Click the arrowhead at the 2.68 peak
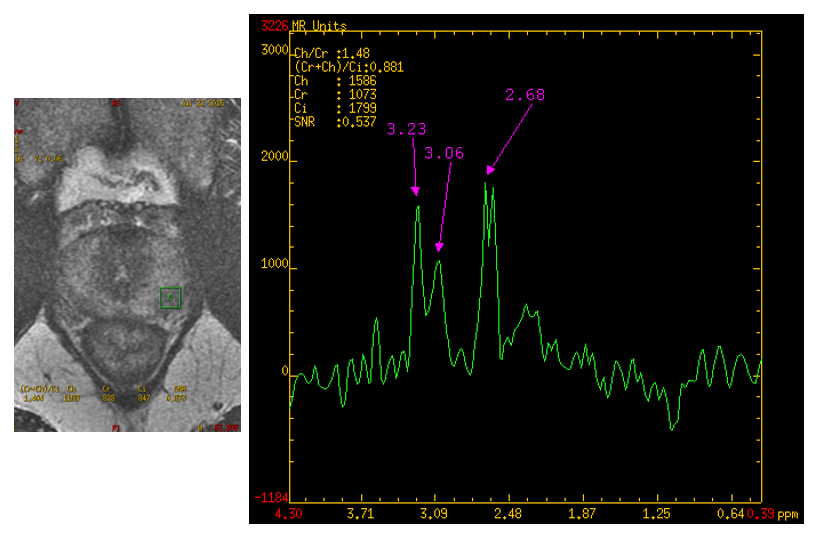The width and height of the screenshot is (818, 540). tap(489, 170)
